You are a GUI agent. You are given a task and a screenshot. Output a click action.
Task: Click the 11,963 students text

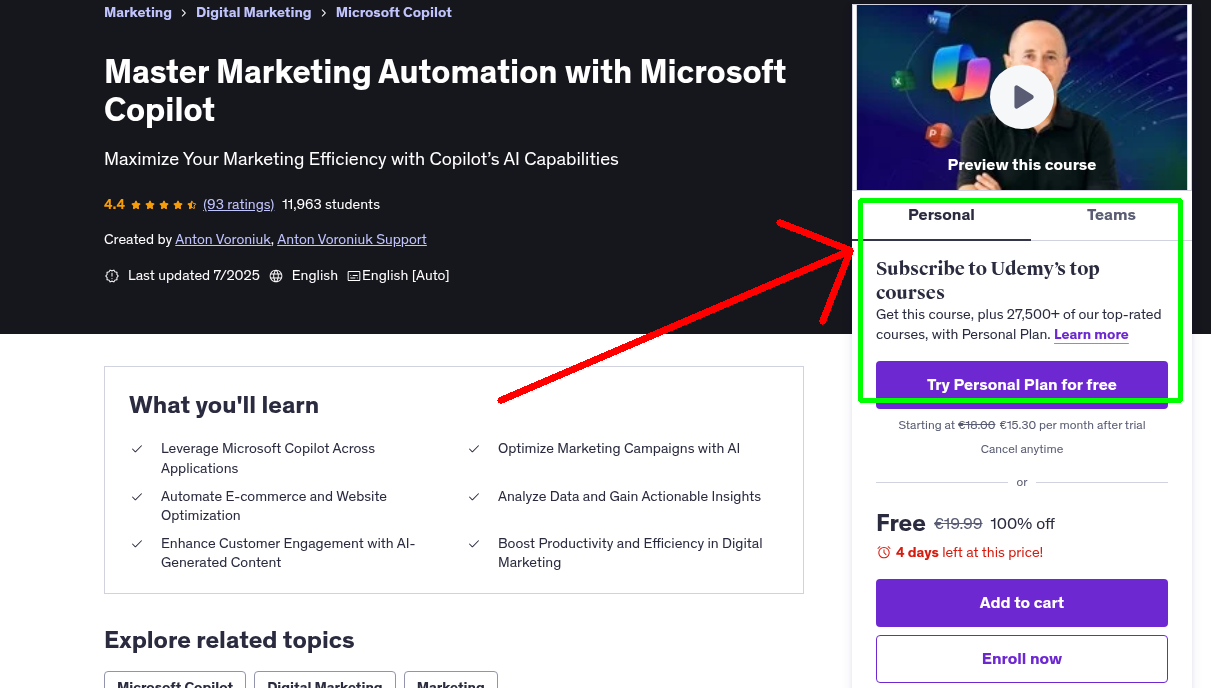point(331,204)
